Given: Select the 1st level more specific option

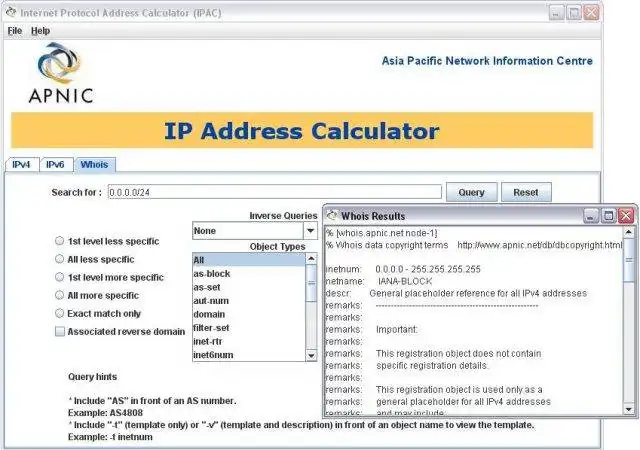Looking at the screenshot, I should pos(60,277).
